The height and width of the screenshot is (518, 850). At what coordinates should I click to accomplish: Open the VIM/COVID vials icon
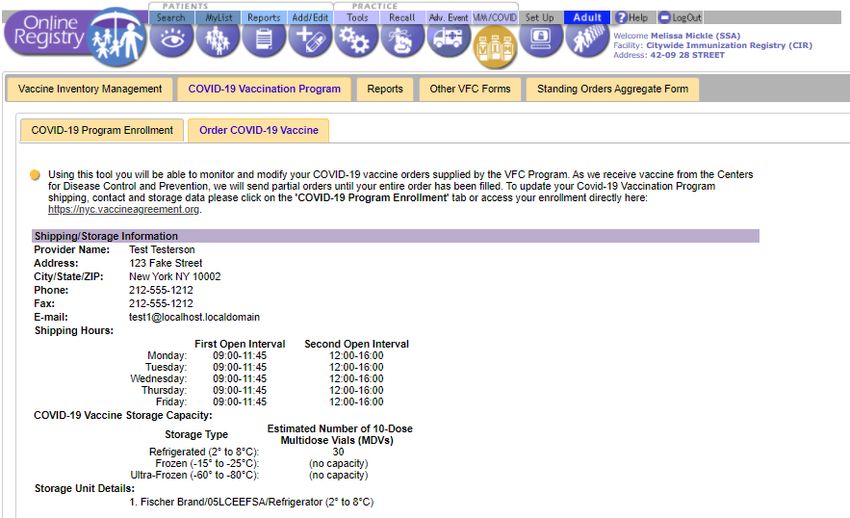point(495,47)
